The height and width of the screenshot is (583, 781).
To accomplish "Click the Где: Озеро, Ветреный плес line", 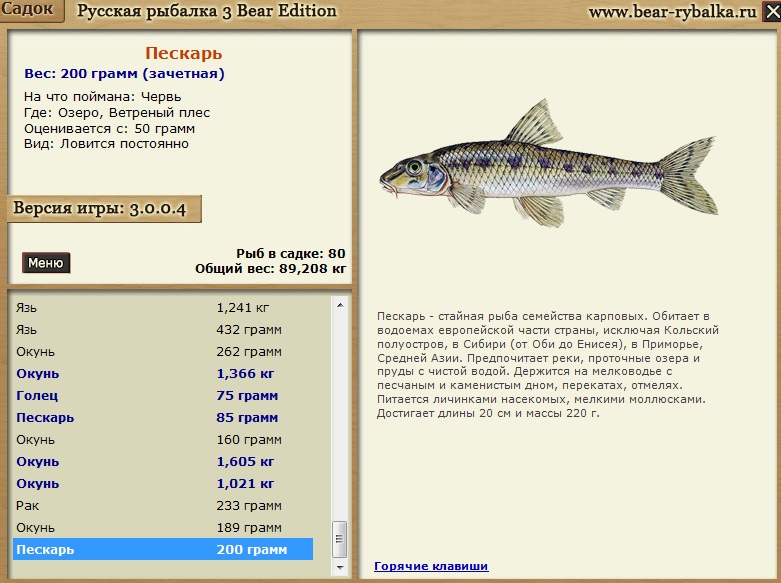I will tap(117, 113).
